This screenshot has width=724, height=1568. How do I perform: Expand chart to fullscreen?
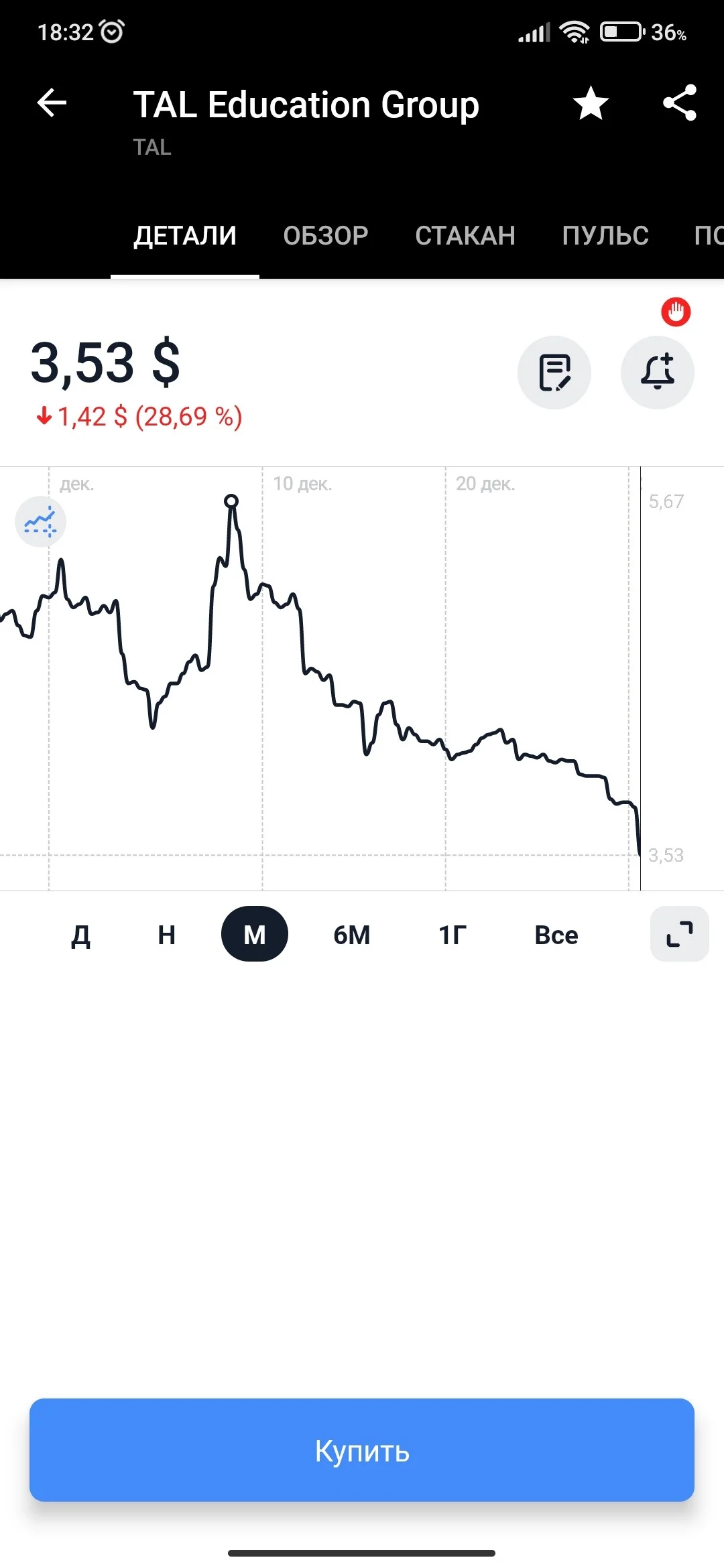tap(680, 934)
